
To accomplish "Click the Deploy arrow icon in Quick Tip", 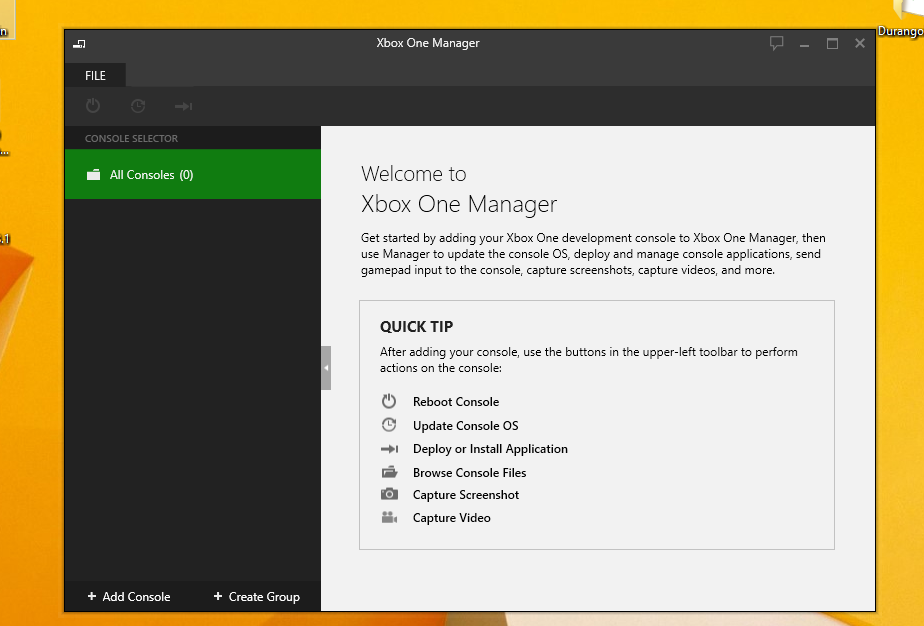I will tap(389, 448).
